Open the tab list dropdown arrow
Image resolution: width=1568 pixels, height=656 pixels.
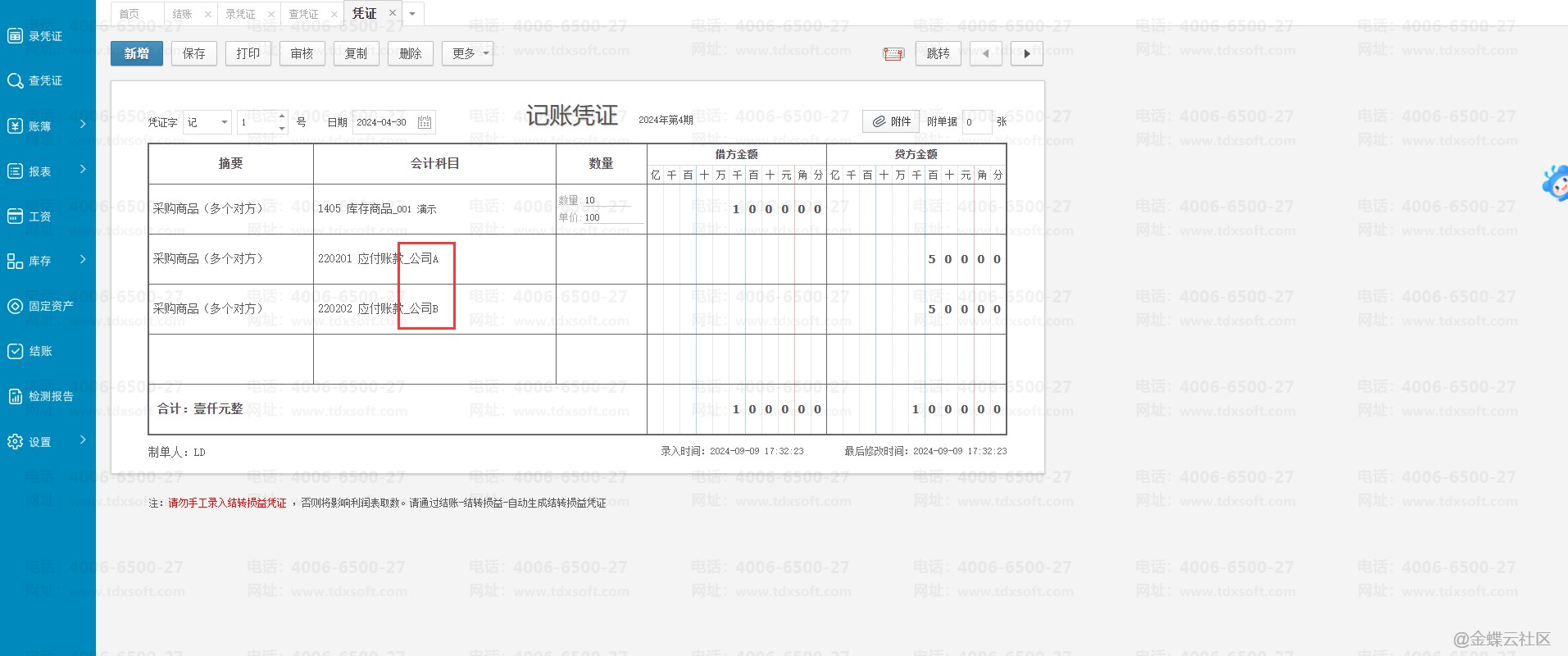412,14
